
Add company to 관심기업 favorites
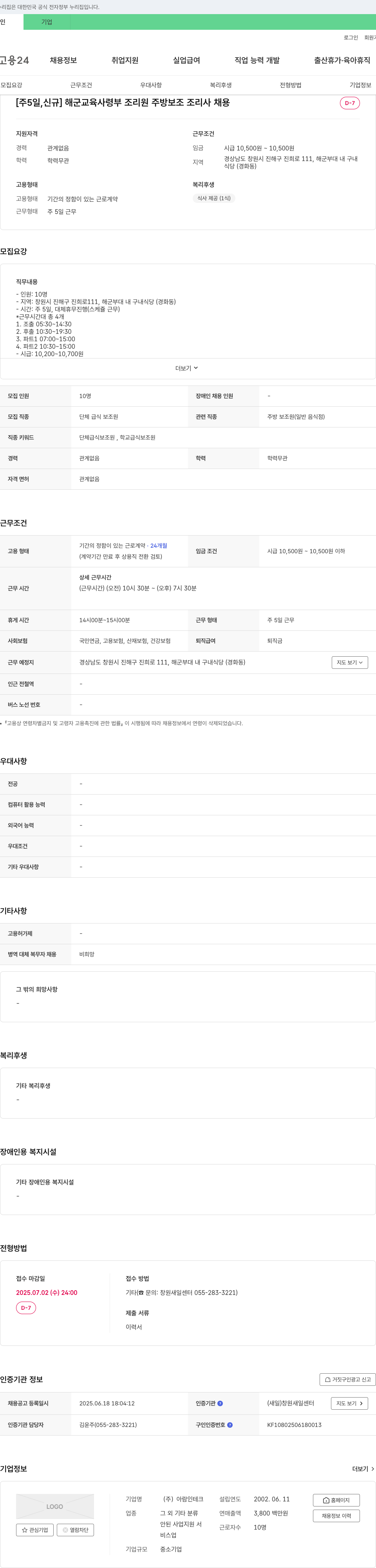coord(35,1530)
